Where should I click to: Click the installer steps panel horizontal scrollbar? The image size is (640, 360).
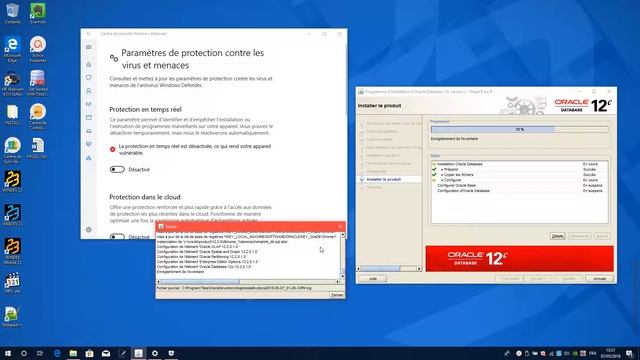click(389, 268)
